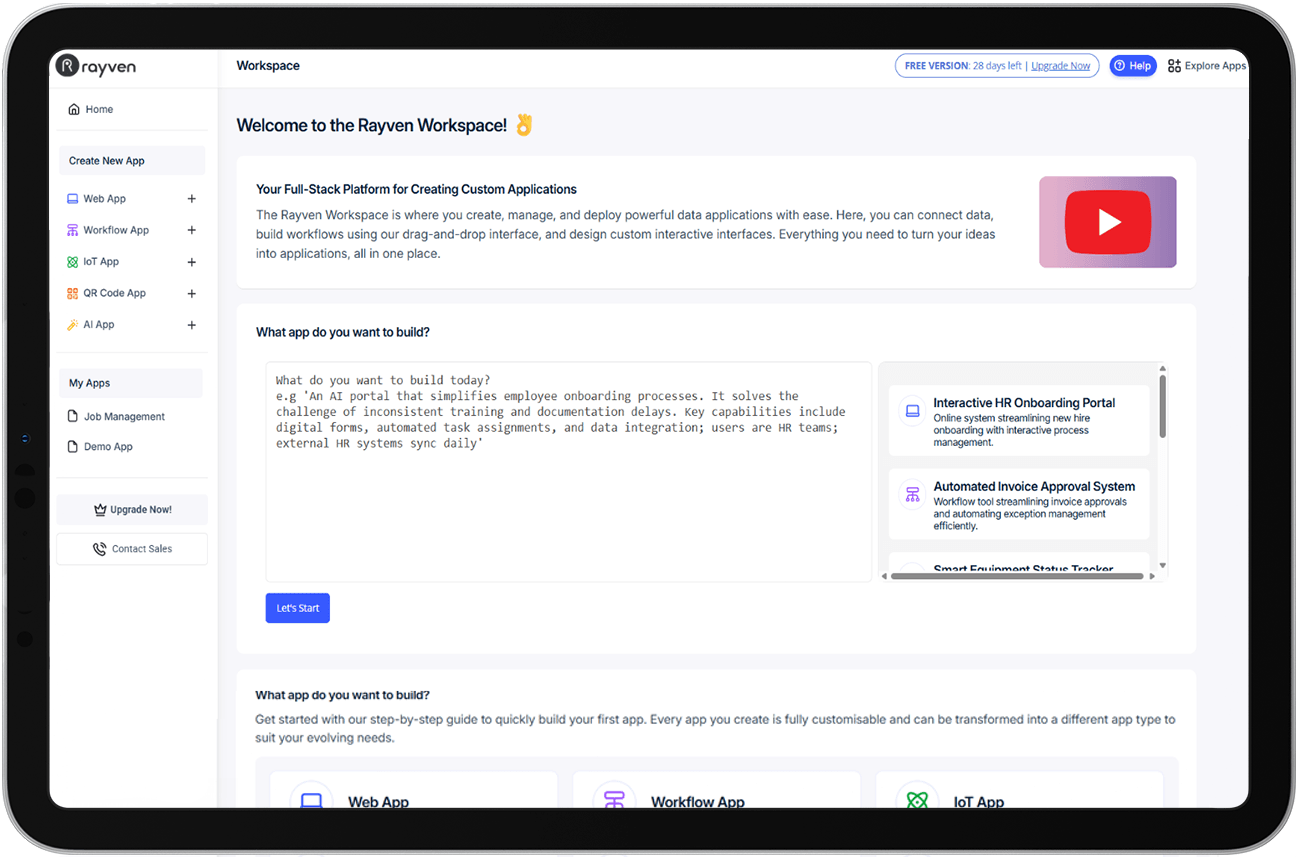Viewport: 1300px width, 857px height.
Task: Select the IoT App icon in sidebar
Action: (72, 261)
